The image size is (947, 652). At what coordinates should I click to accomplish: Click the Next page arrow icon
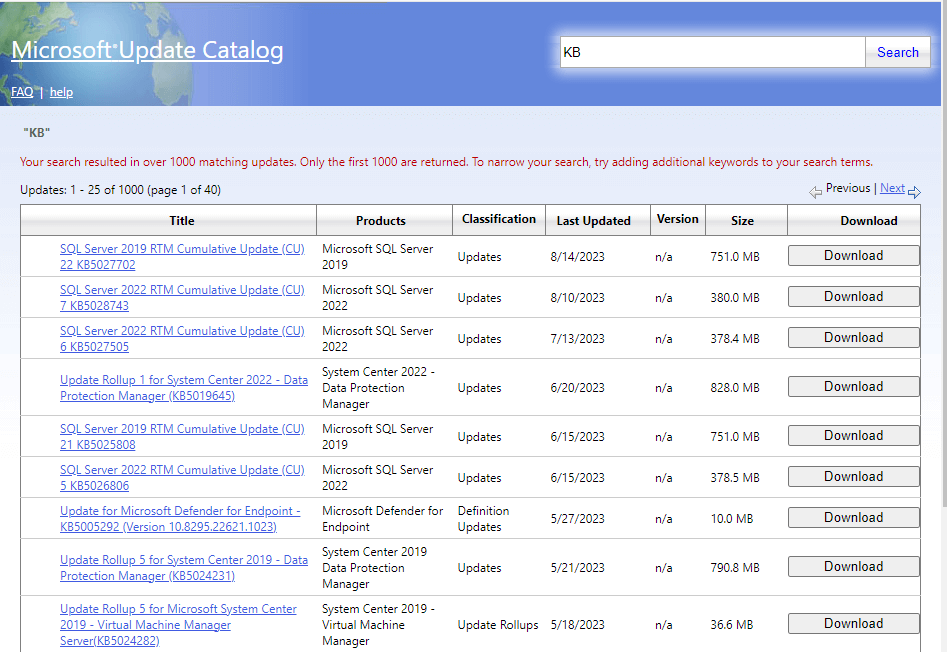coord(914,192)
